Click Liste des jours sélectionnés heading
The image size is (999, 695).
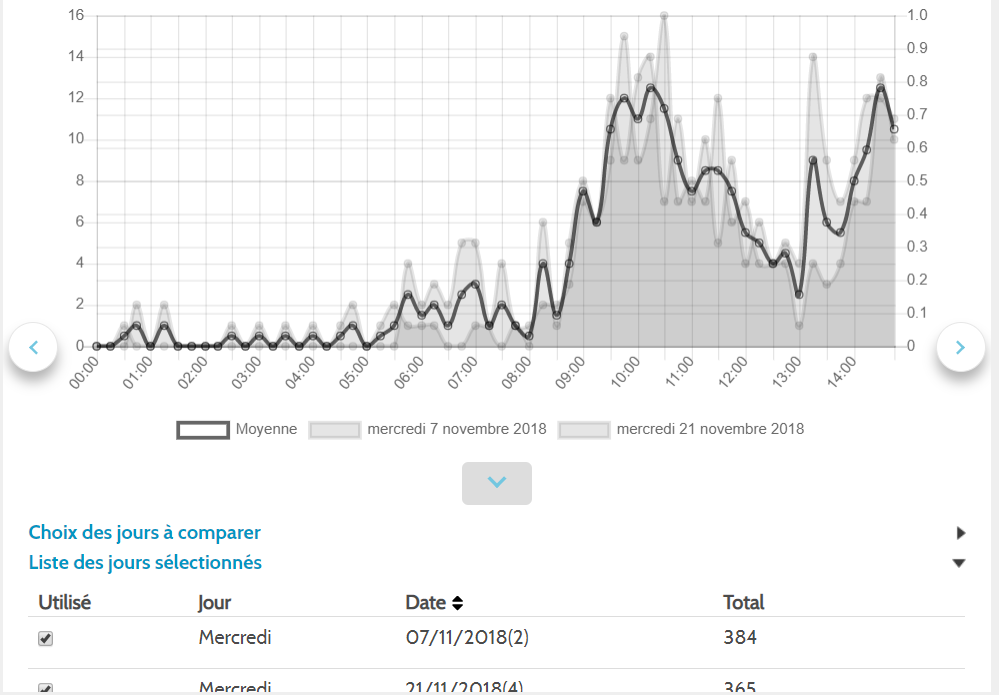(x=145, y=562)
